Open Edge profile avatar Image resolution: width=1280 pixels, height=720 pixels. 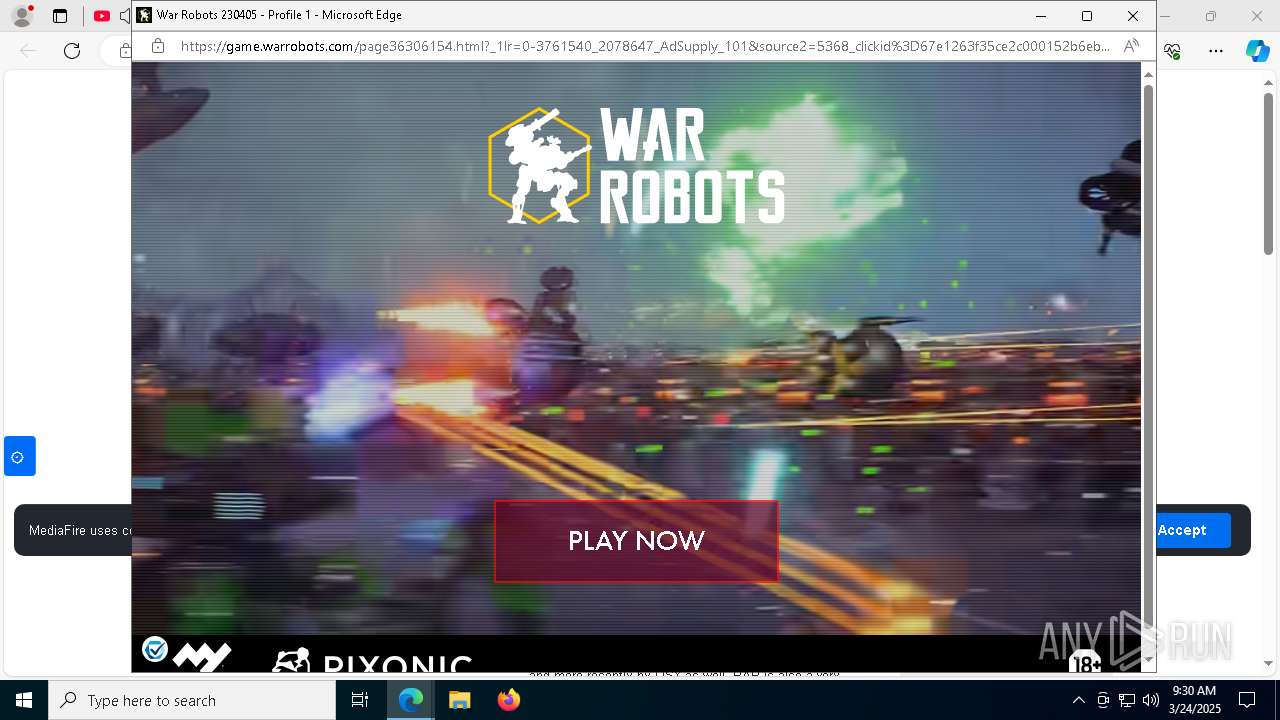[21, 16]
